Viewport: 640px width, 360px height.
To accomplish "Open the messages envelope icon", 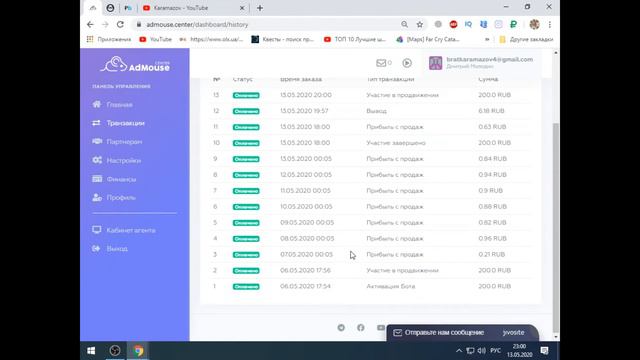I will (381, 63).
